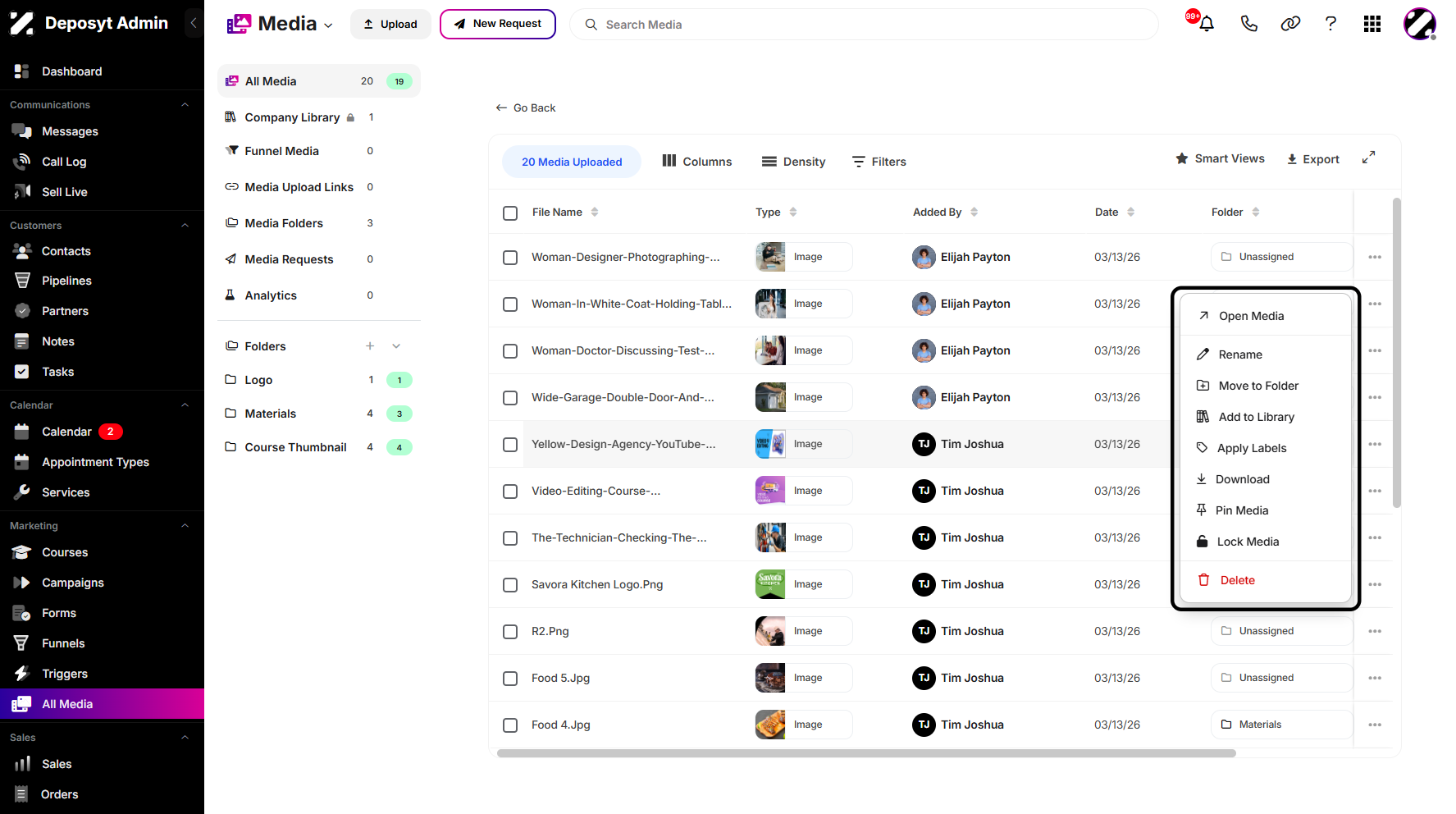This screenshot has width=1456, height=814.
Task: Open the link icon in top bar
Action: click(x=1290, y=24)
